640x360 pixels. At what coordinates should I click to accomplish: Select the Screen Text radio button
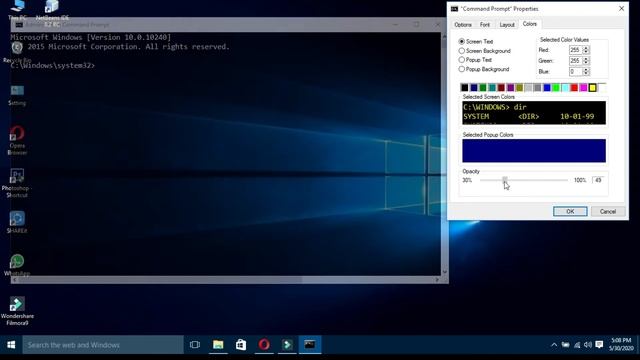462,41
